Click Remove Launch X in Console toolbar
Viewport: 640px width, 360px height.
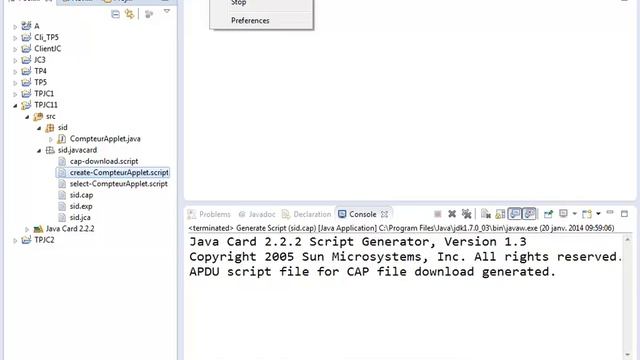452,214
